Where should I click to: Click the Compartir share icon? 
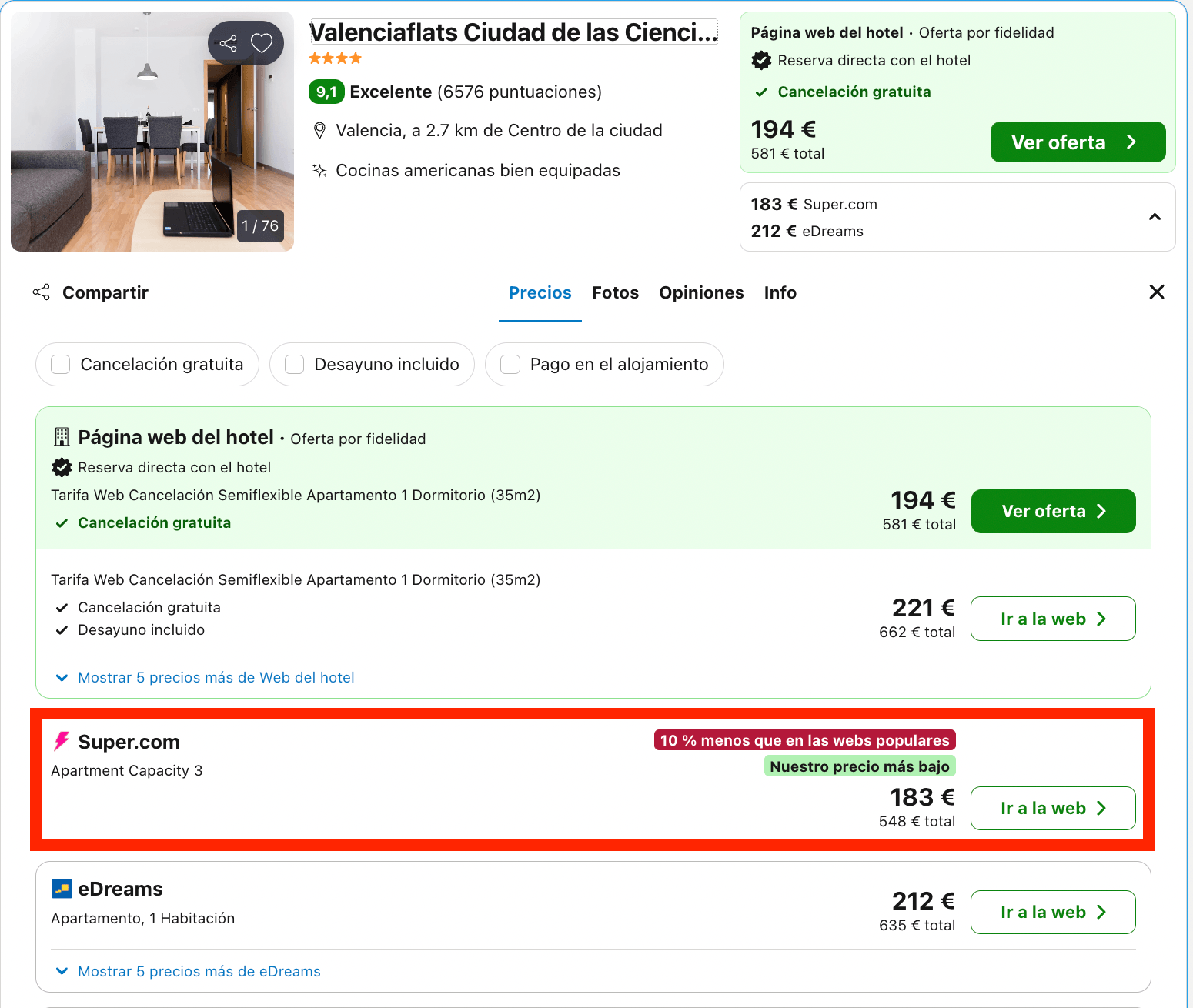42,292
